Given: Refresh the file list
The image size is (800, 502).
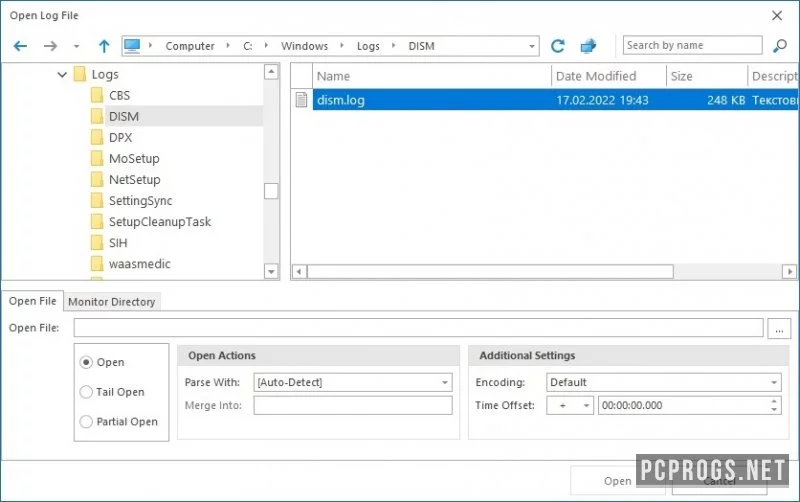Looking at the screenshot, I should click(x=558, y=46).
